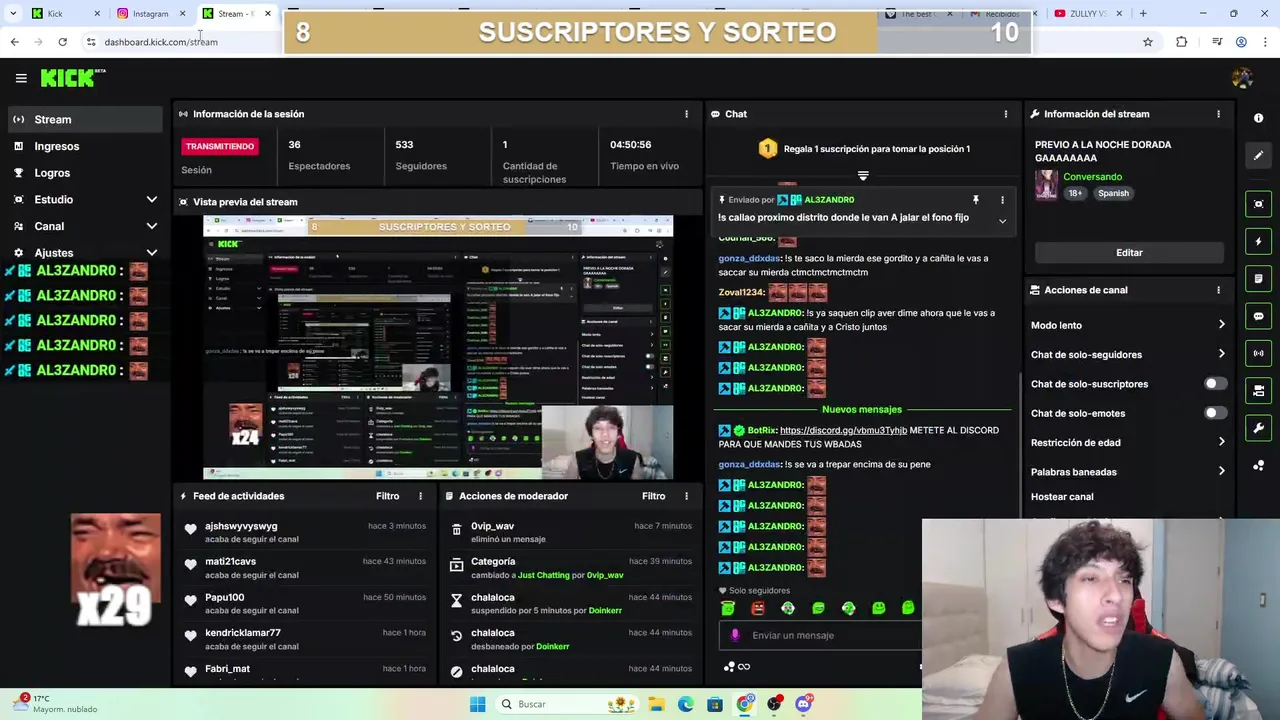
Task: Open Restricción de edad options arrow
Action: (x=1221, y=442)
